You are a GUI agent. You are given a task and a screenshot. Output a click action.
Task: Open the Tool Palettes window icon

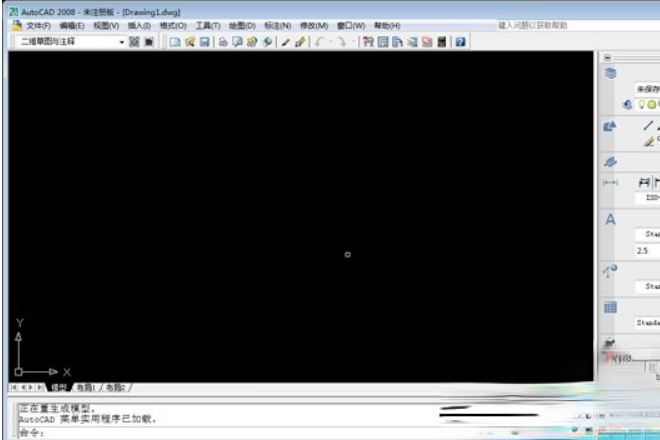coord(397,42)
